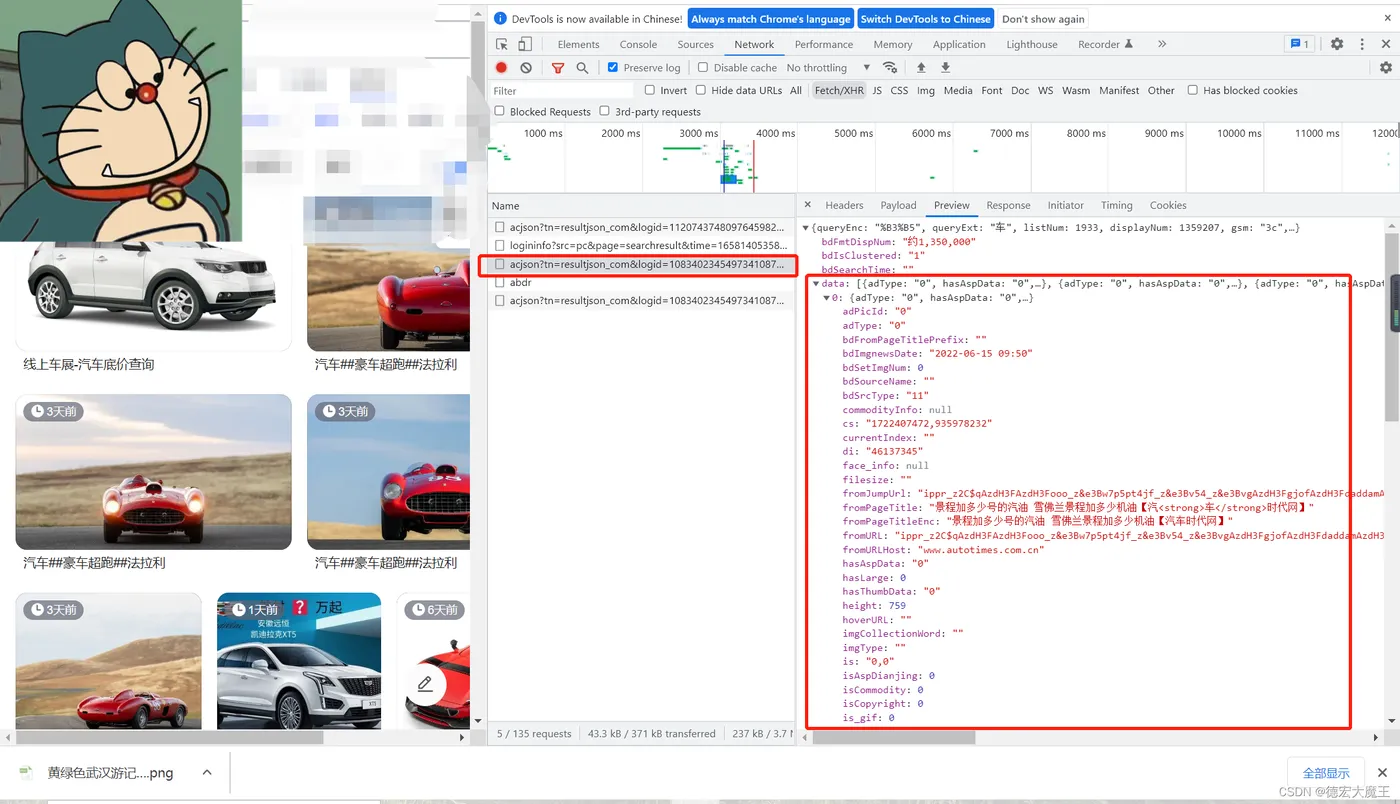Tick checkbox next to logininfo request
Viewport: 1400px width, 804px height.
500,246
